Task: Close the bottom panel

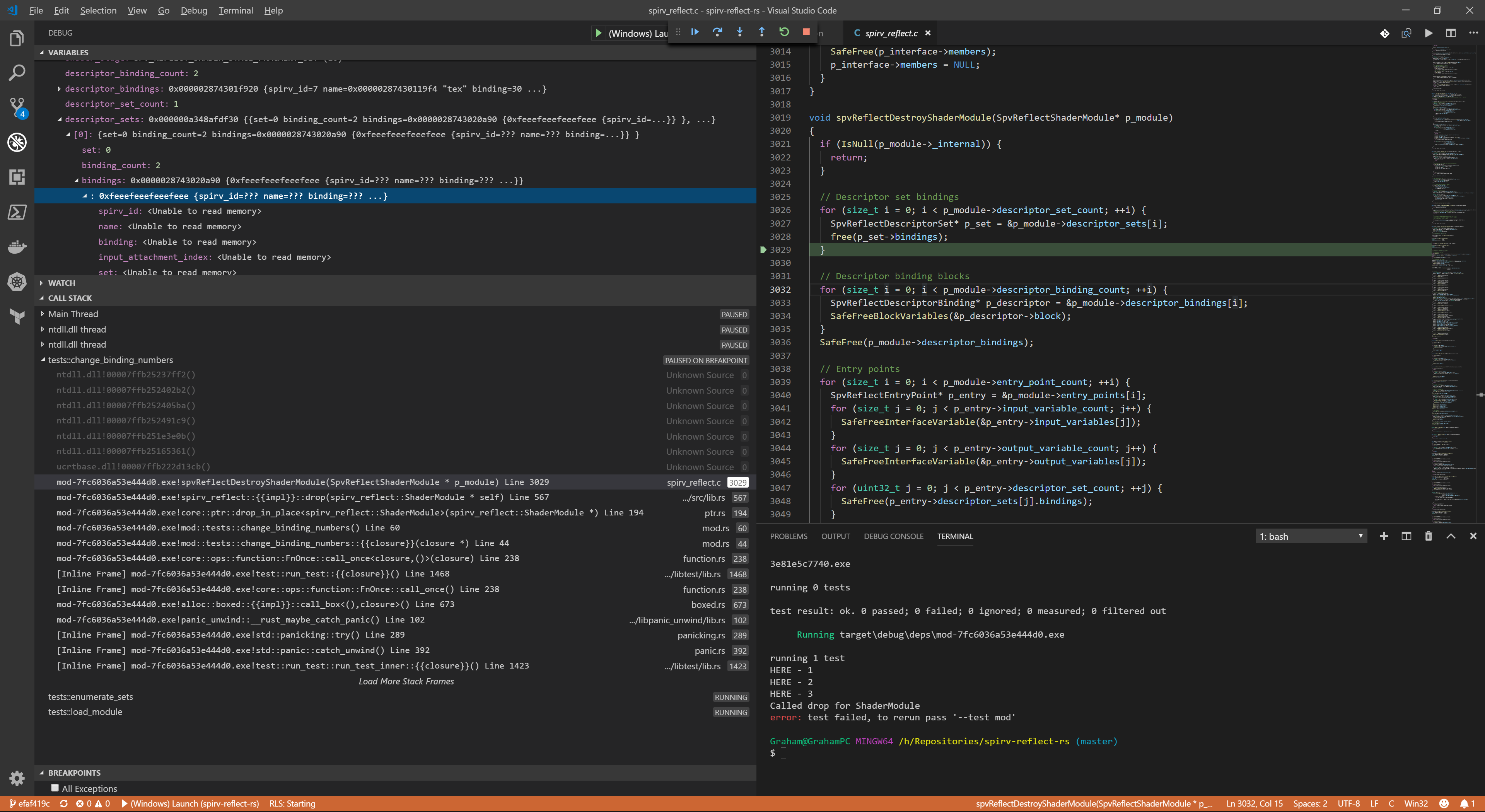Action: pyautogui.click(x=1473, y=536)
